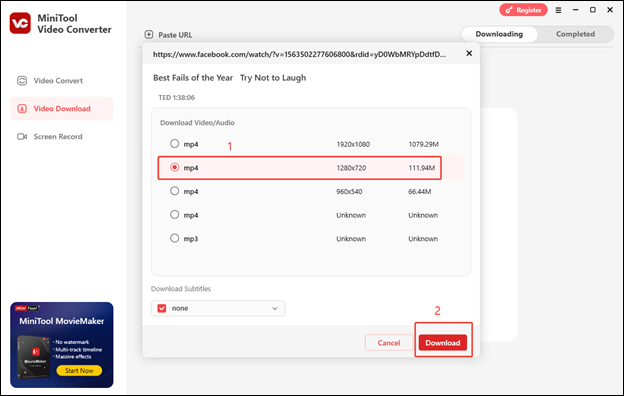
Task: Click the Download Video/Audio heading
Action: pos(197,123)
